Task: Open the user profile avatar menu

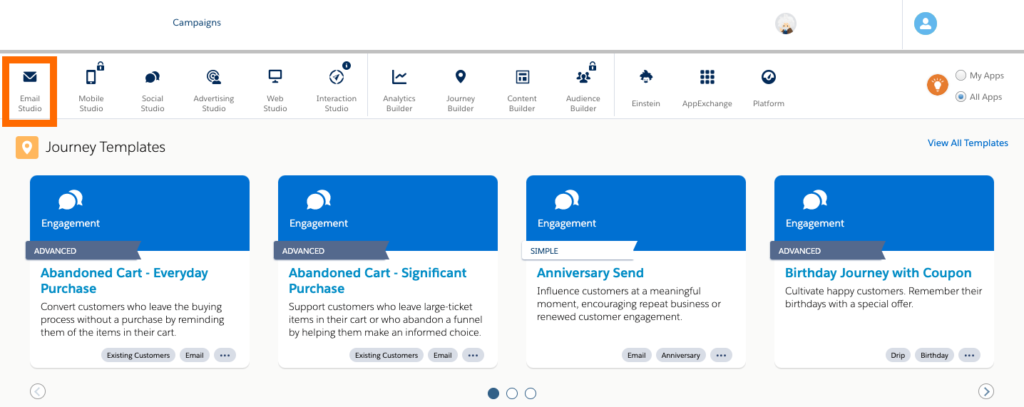Action: click(927, 24)
